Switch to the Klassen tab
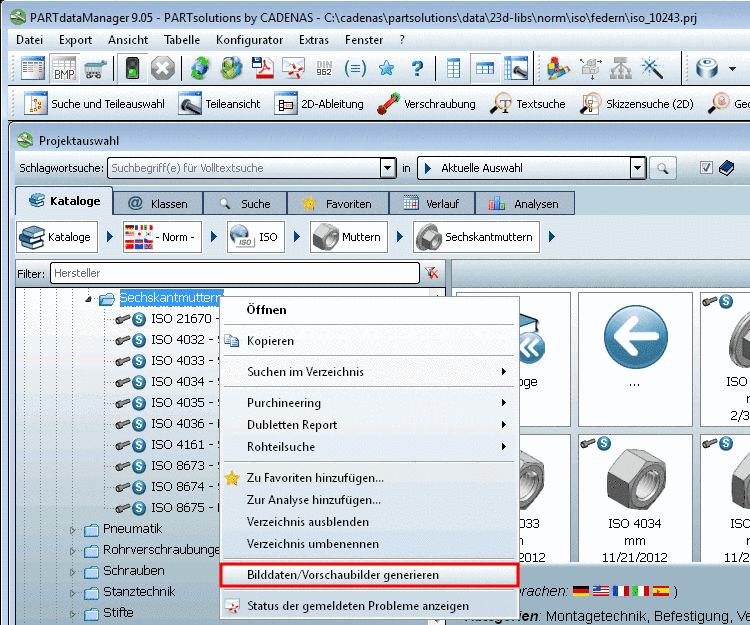The image size is (750, 625). 158,204
